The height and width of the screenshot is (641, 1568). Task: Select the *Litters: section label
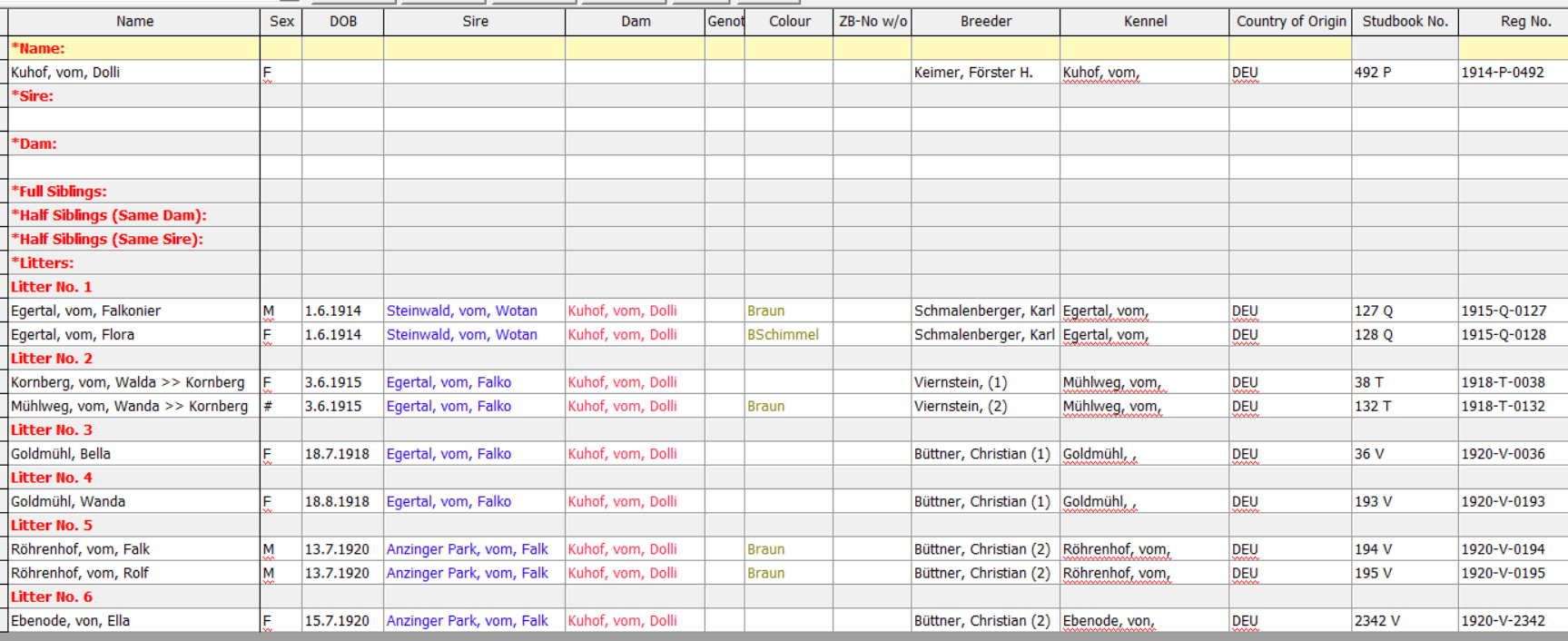click(x=43, y=262)
